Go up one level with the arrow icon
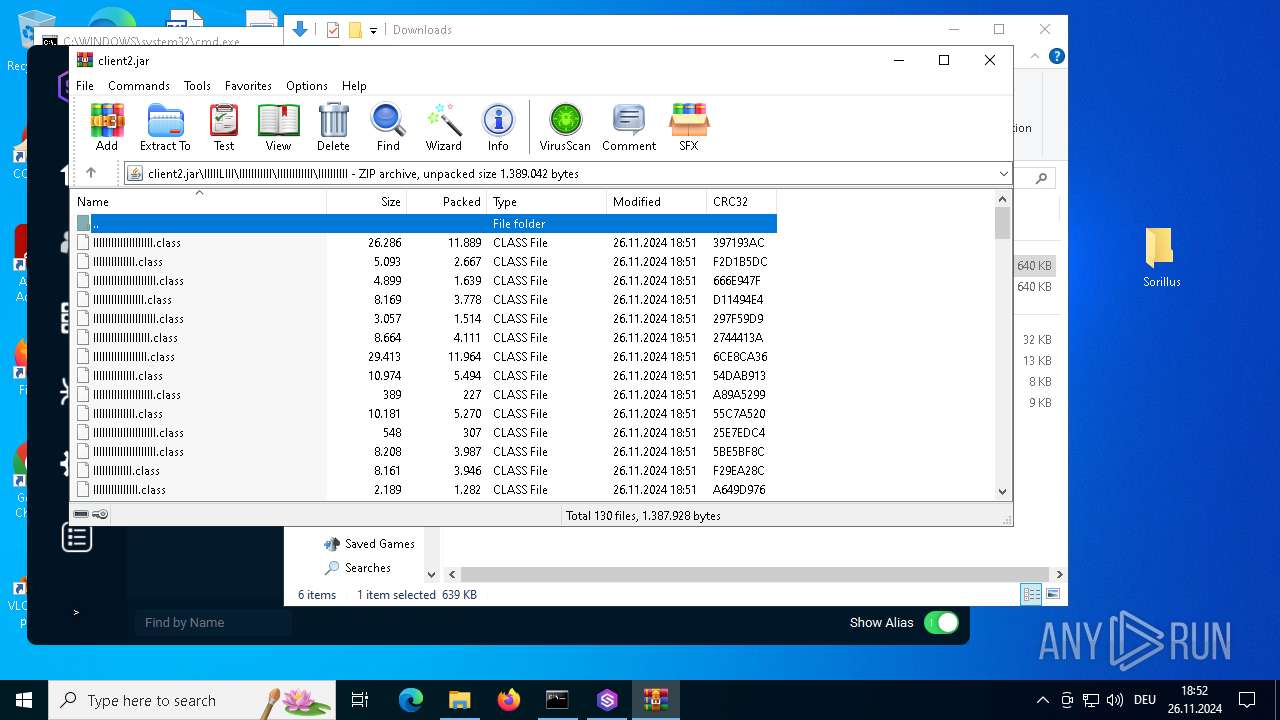Image resolution: width=1280 pixels, height=720 pixels. 91,173
